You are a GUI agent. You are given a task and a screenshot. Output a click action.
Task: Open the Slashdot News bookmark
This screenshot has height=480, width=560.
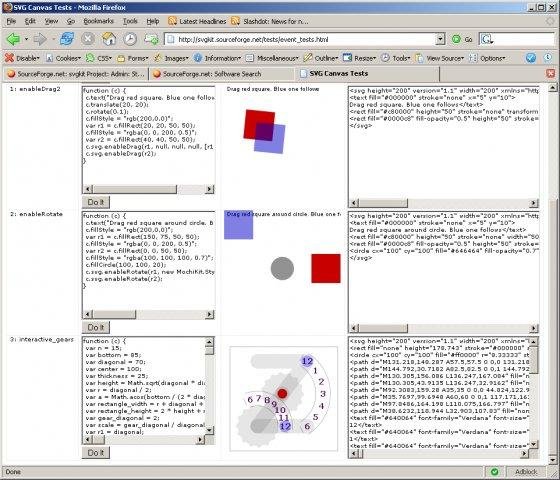click(270, 21)
